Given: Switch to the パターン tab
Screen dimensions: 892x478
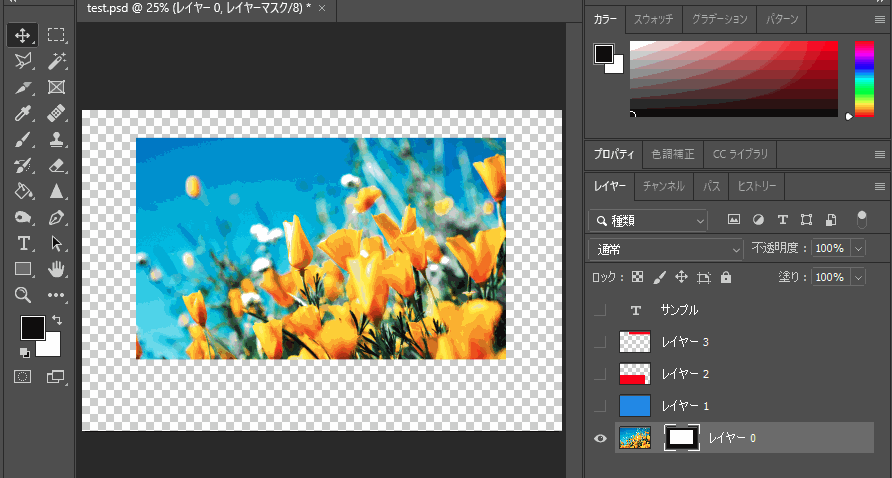Looking at the screenshot, I should click(782, 19).
